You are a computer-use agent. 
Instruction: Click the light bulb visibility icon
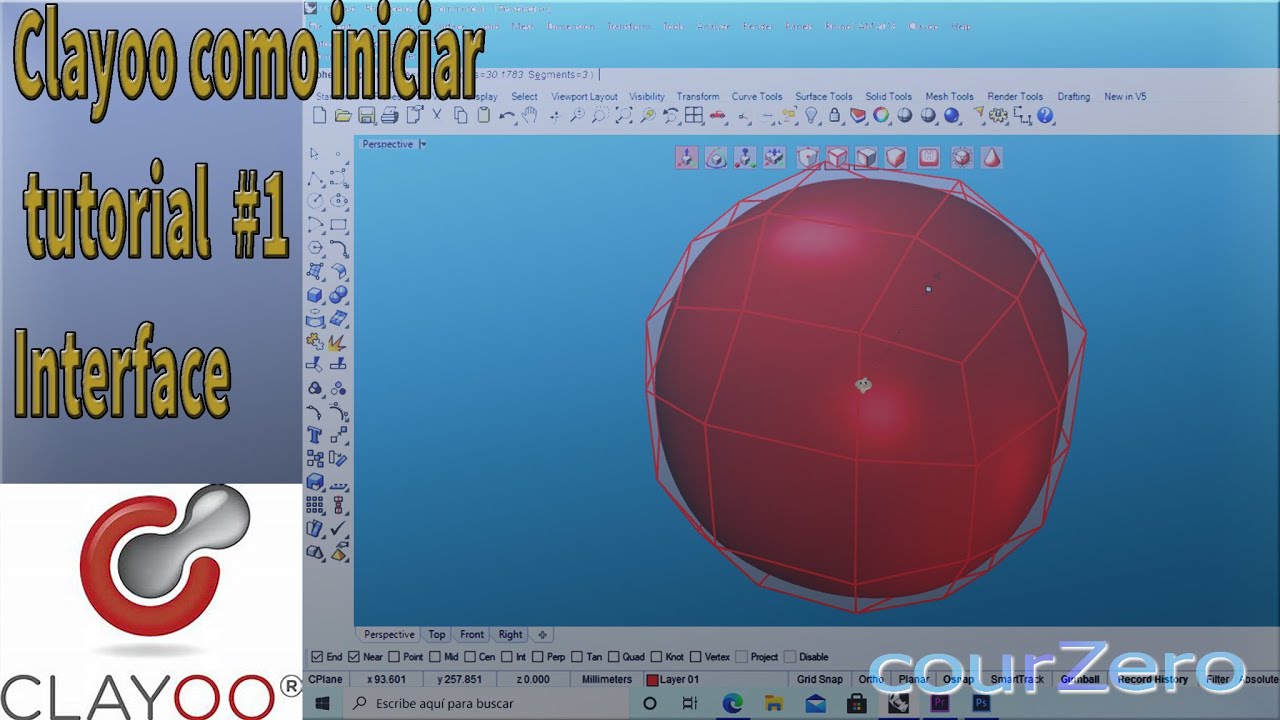coord(811,115)
